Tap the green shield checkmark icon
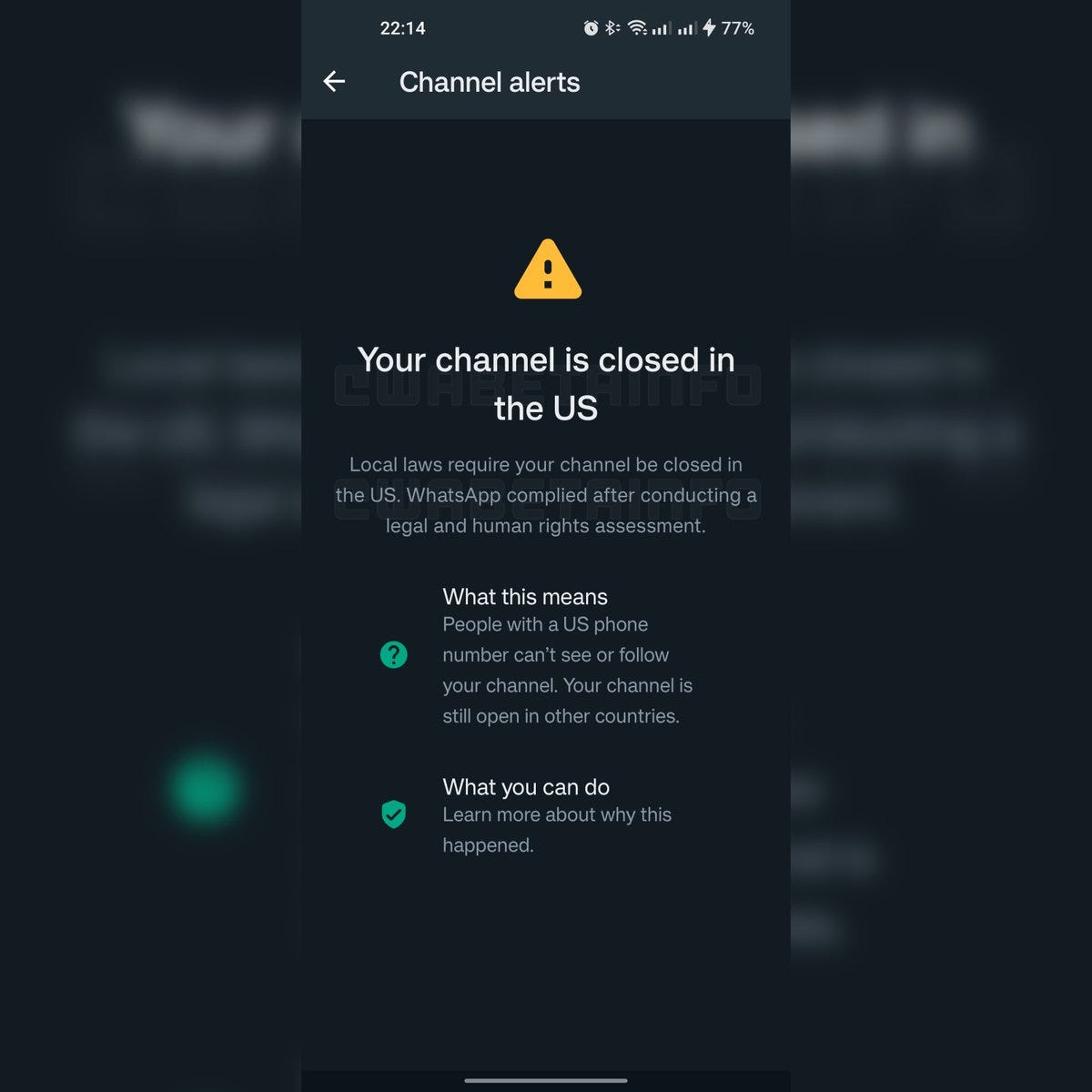 (393, 814)
